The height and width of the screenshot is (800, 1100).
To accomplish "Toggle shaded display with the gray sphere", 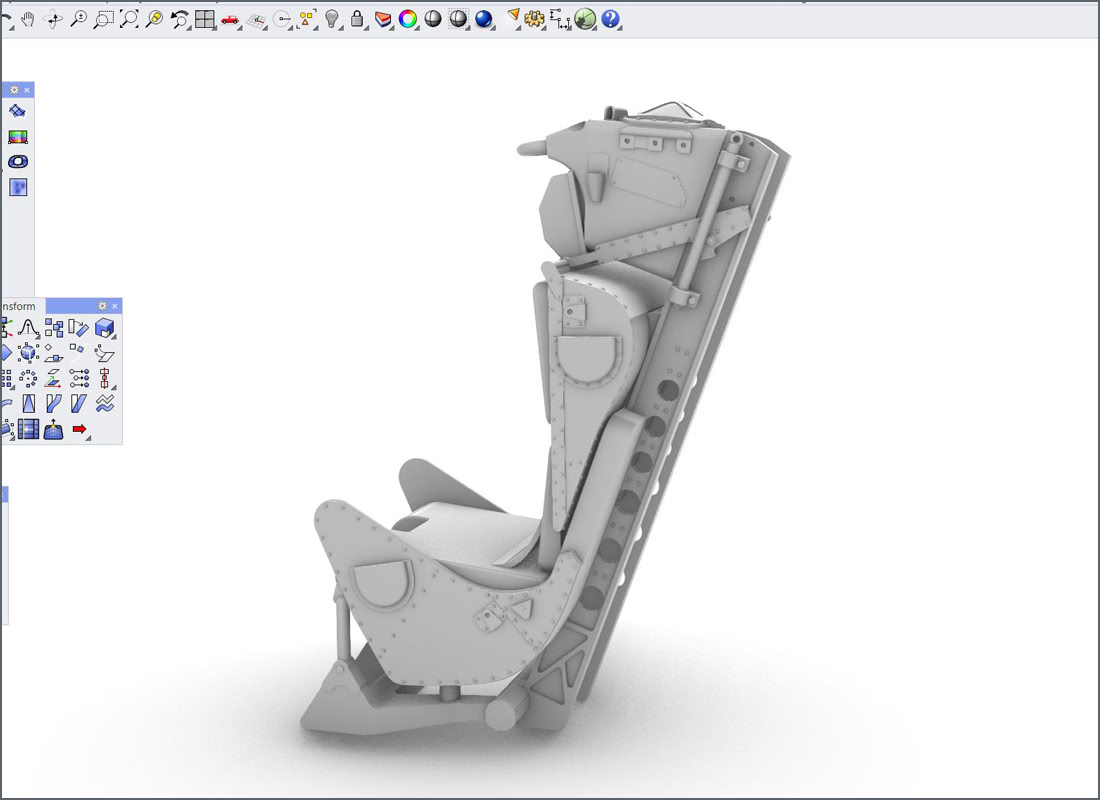I will pos(433,18).
